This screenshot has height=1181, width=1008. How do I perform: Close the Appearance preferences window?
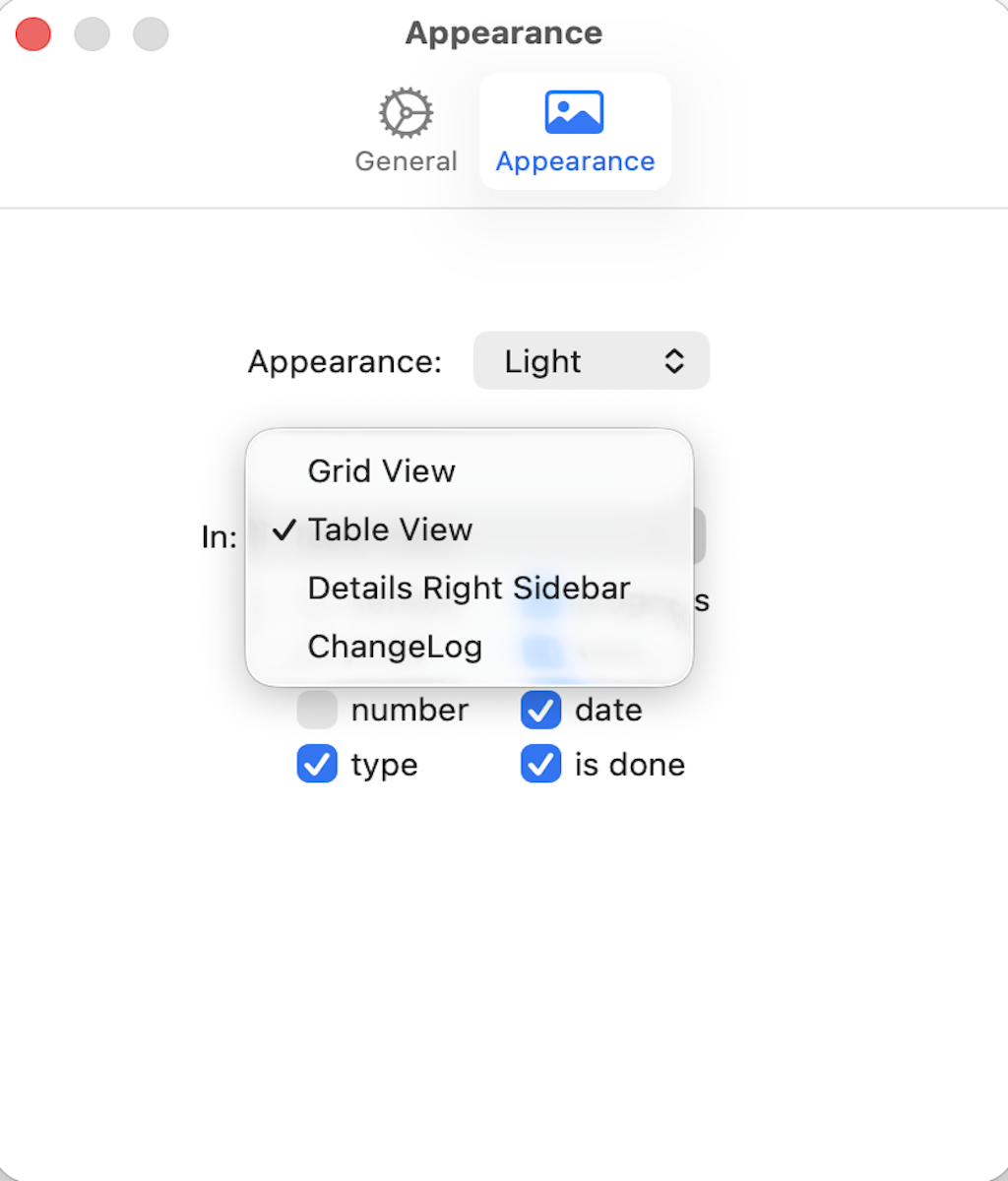tap(32, 33)
